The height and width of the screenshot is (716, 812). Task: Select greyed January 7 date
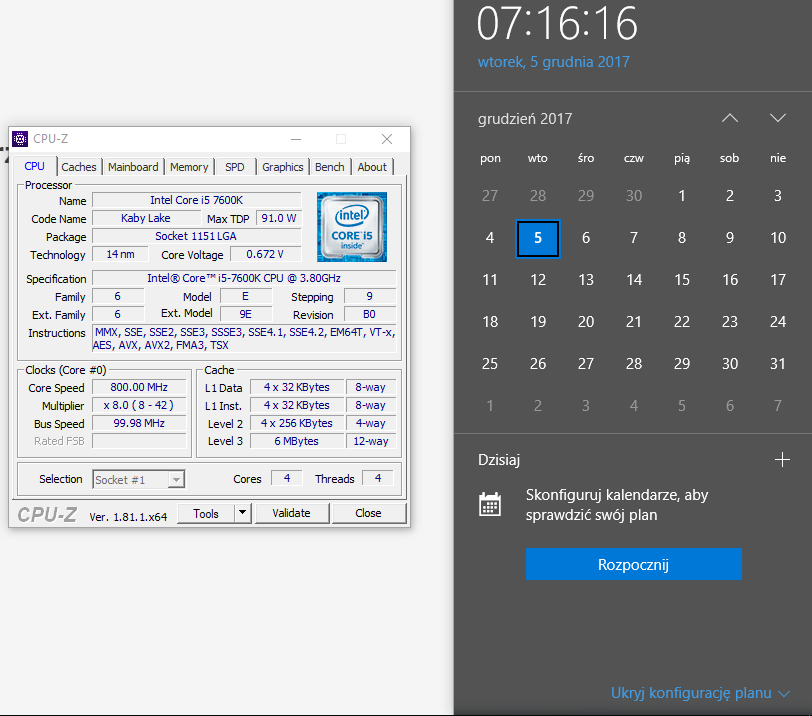[777, 406]
